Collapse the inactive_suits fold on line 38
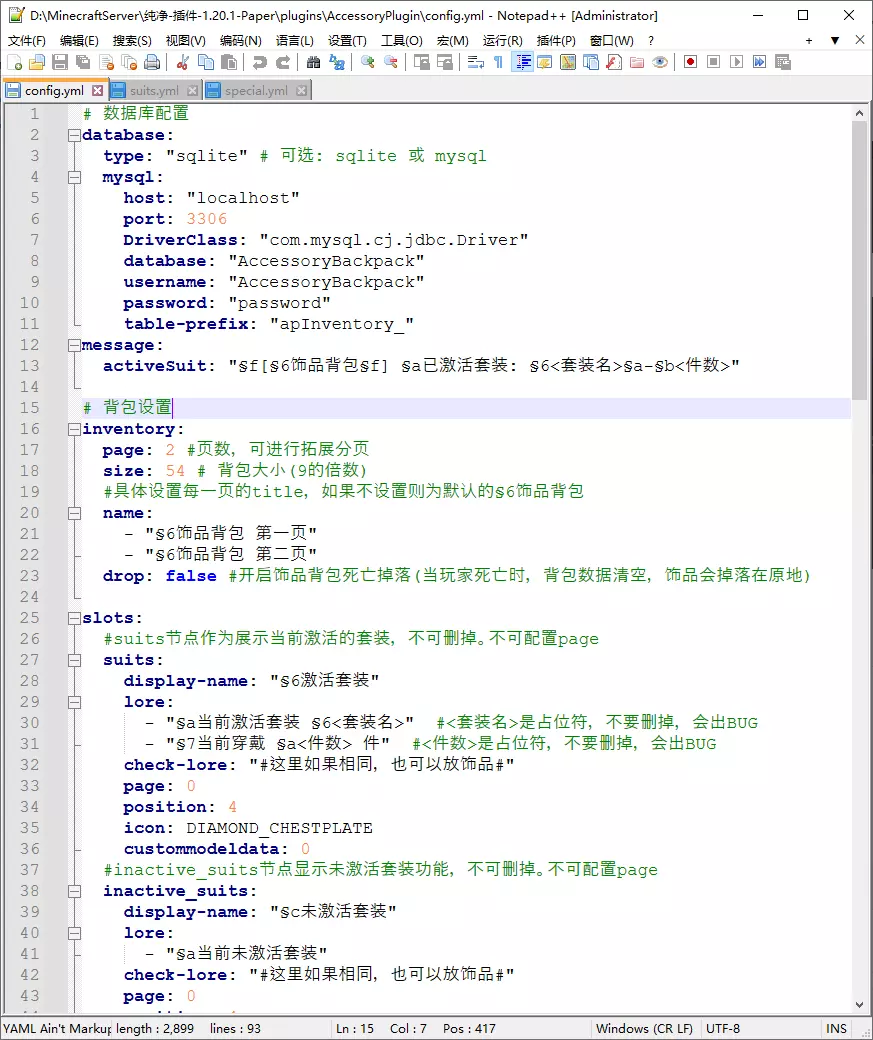Image resolution: width=873 pixels, height=1040 pixels. click(74, 891)
